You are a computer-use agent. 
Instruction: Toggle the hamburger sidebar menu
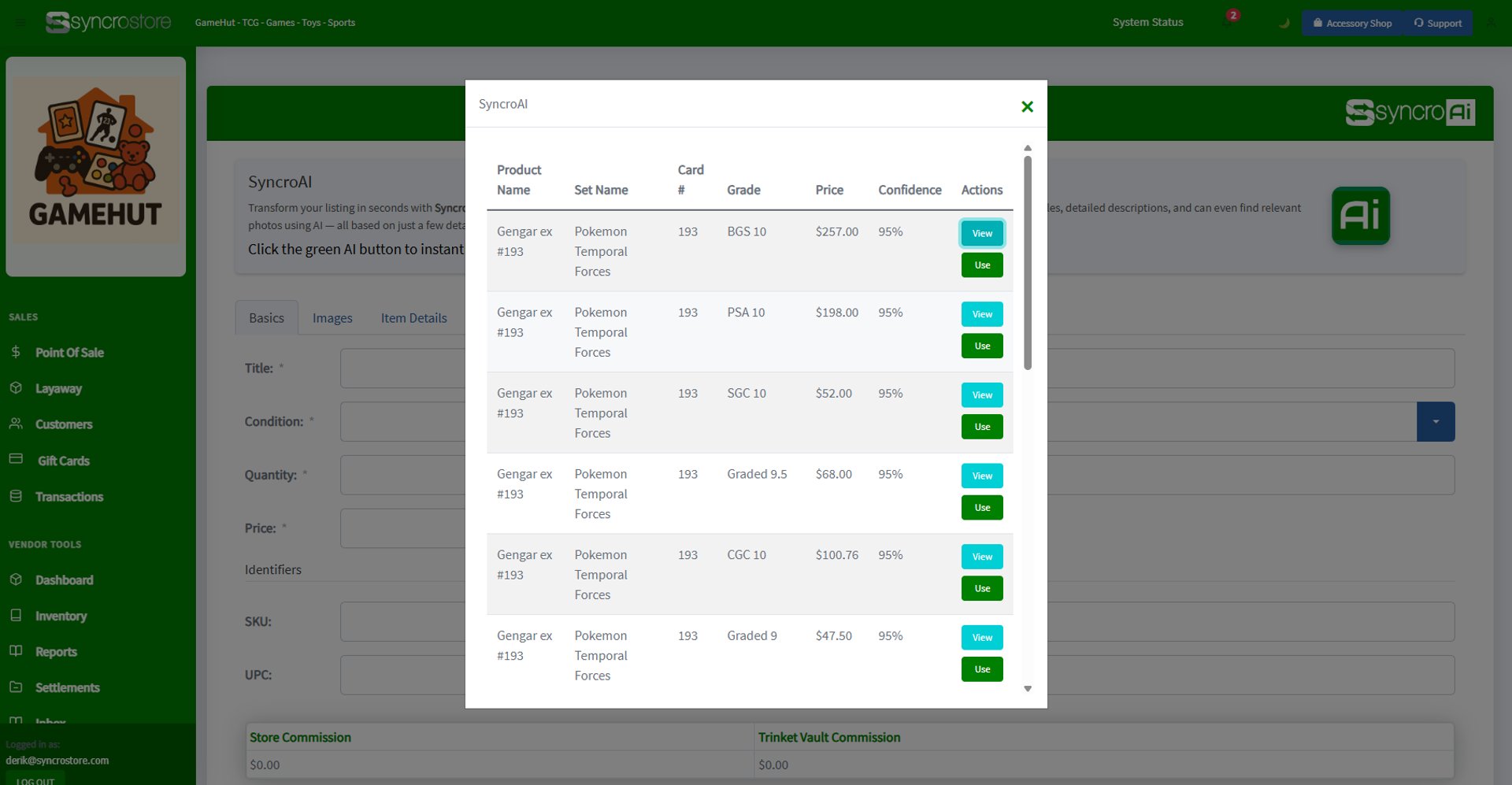tap(20, 23)
